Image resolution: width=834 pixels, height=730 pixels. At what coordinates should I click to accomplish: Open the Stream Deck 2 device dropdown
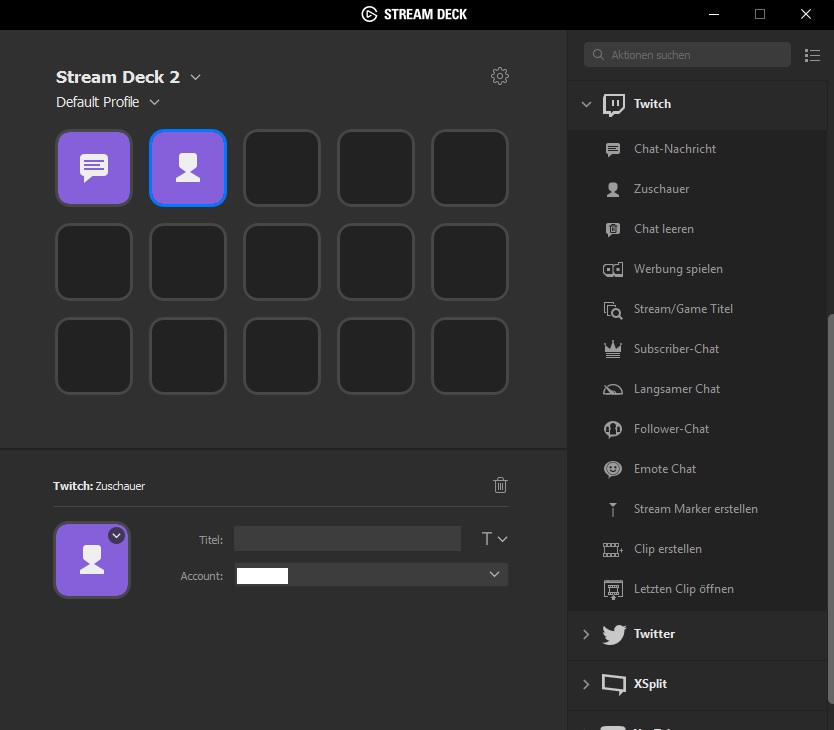tap(195, 77)
